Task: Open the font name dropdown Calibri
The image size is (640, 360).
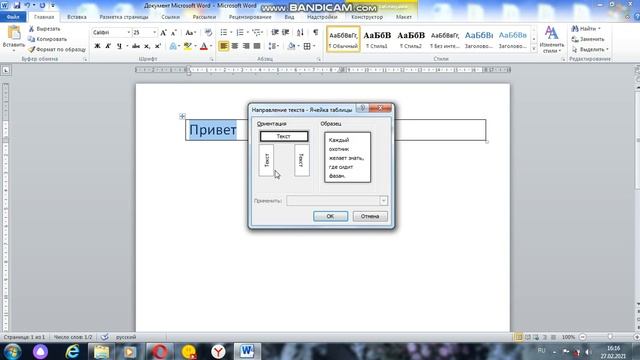Action: click(129, 32)
